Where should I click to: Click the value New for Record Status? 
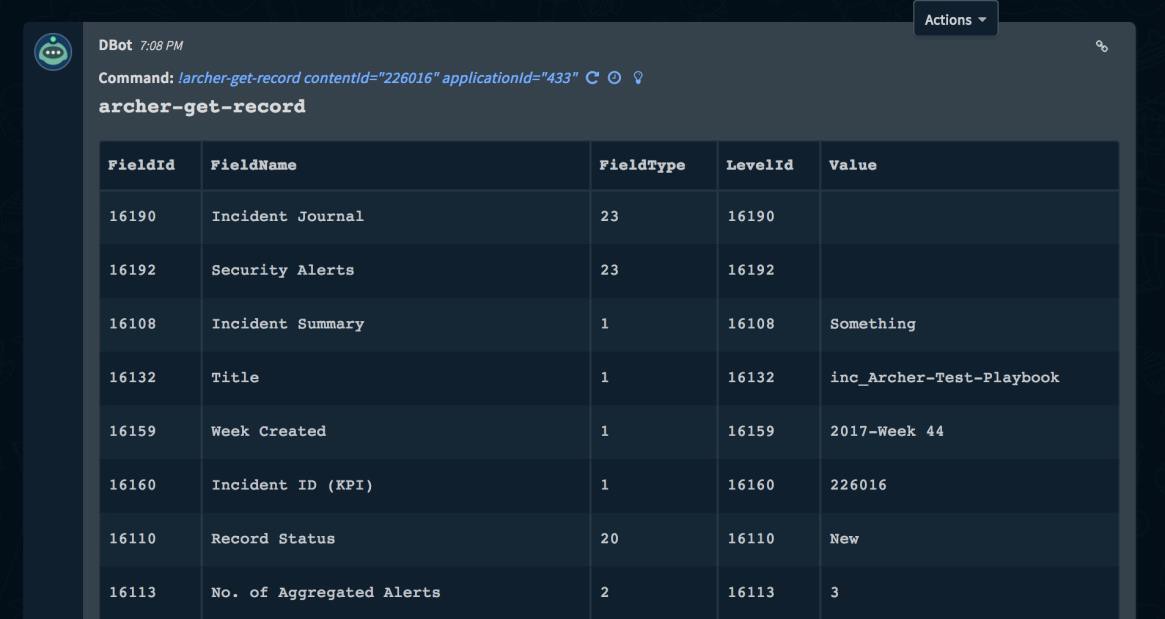coord(844,539)
